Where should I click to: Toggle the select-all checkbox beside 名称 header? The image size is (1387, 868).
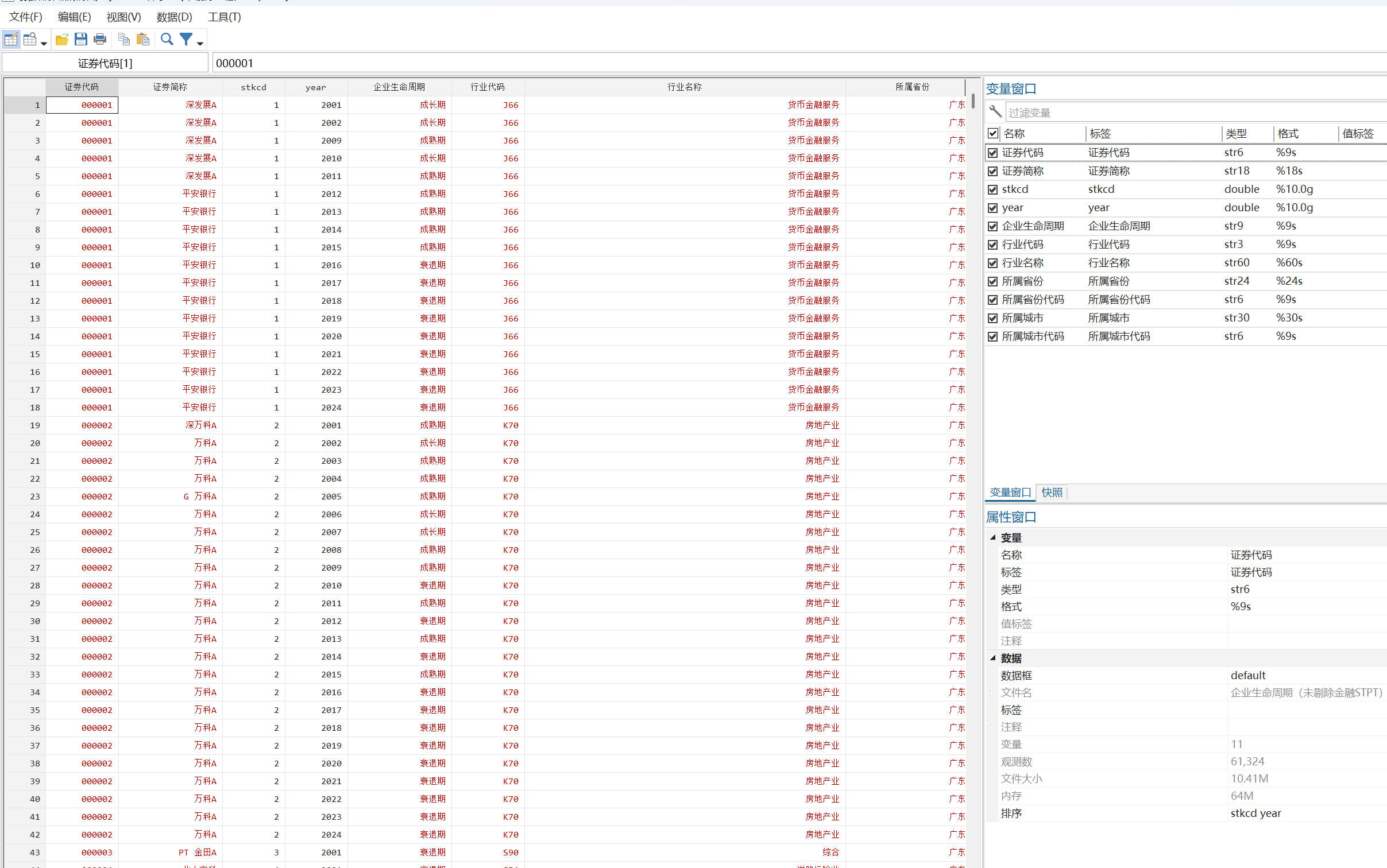[x=992, y=133]
